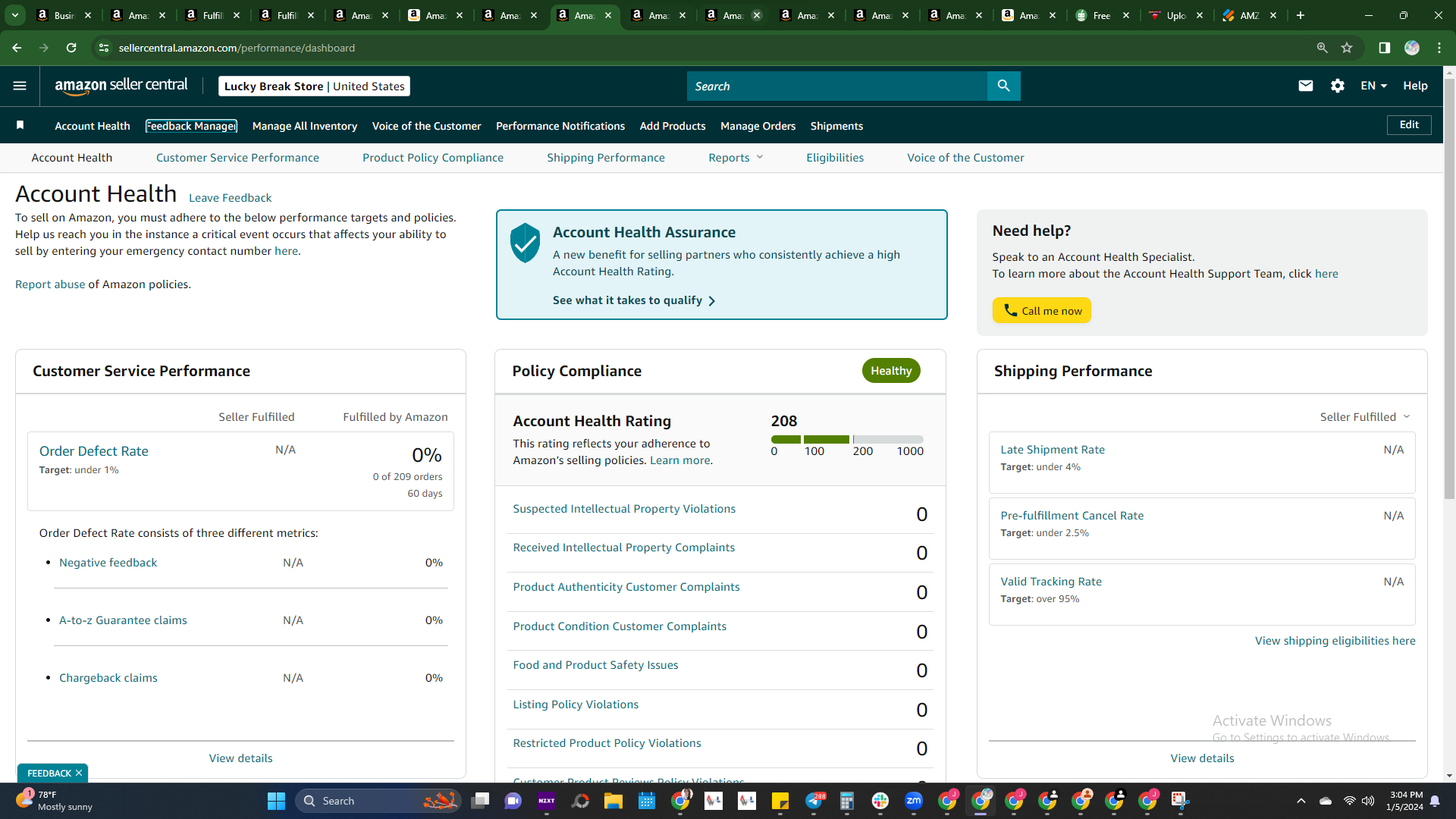Viewport: 1456px width, 819px height.
Task: Open Suspected Intellectual Property Violations
Action: coord(624,509)
